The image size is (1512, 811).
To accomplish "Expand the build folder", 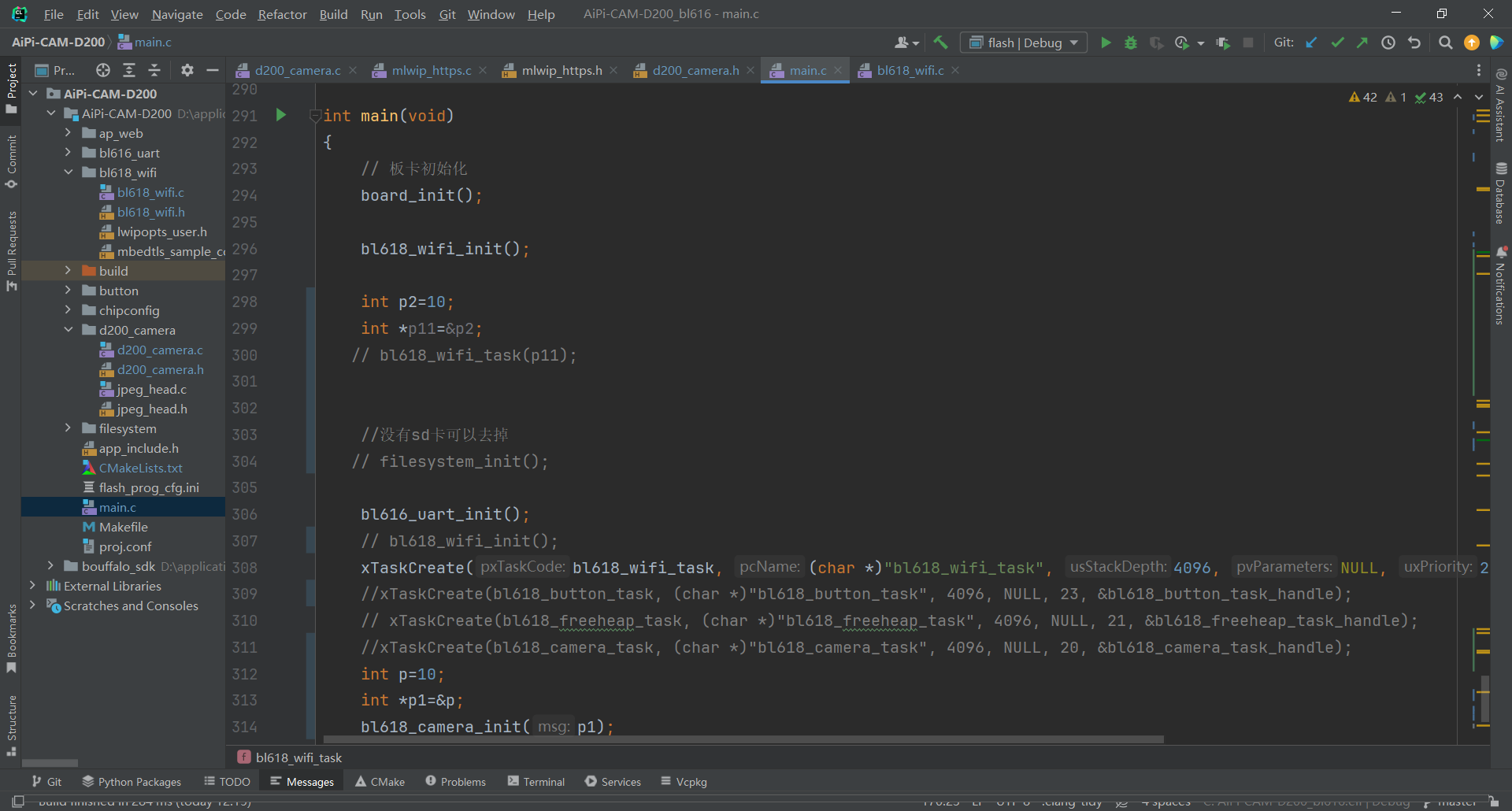I will (68, 271).
